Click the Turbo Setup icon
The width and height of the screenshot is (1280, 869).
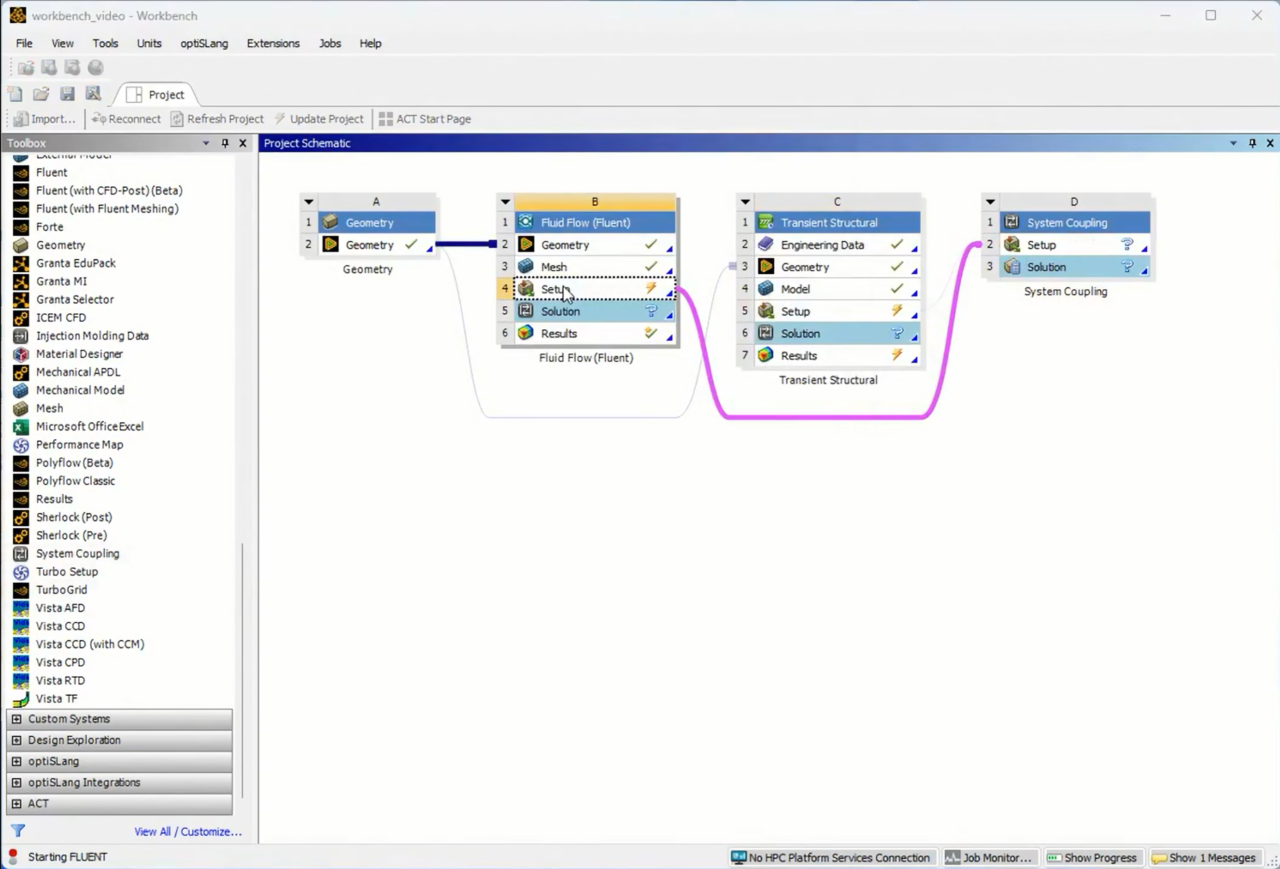coord(21,572)
